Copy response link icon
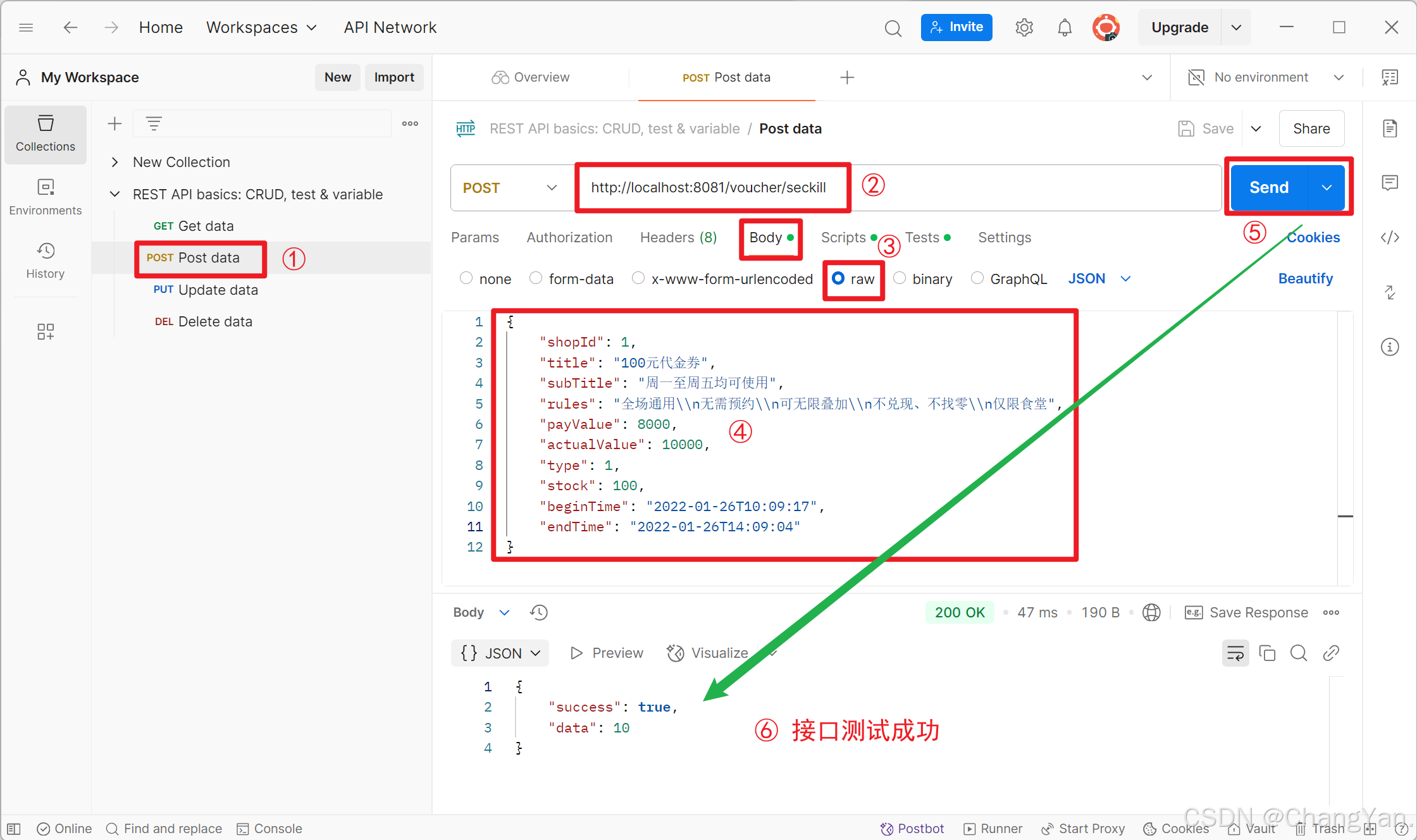The height and width of the screenshot is (840, 1417). [x=1331, y=653]
